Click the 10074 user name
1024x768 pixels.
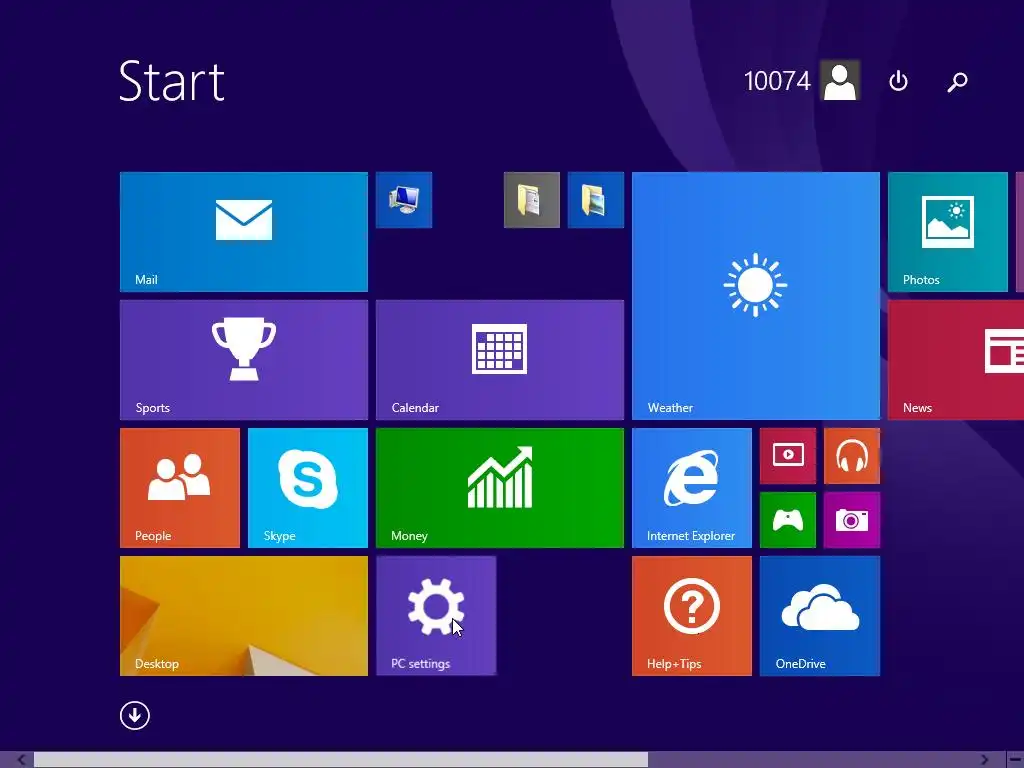(x=777, y=81)
